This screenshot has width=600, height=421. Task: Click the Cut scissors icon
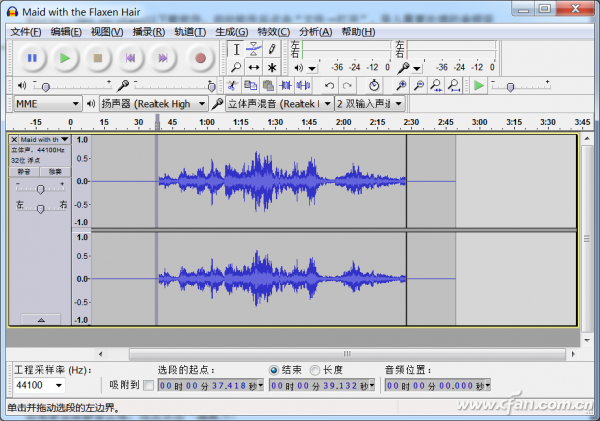tap(231, 85)
